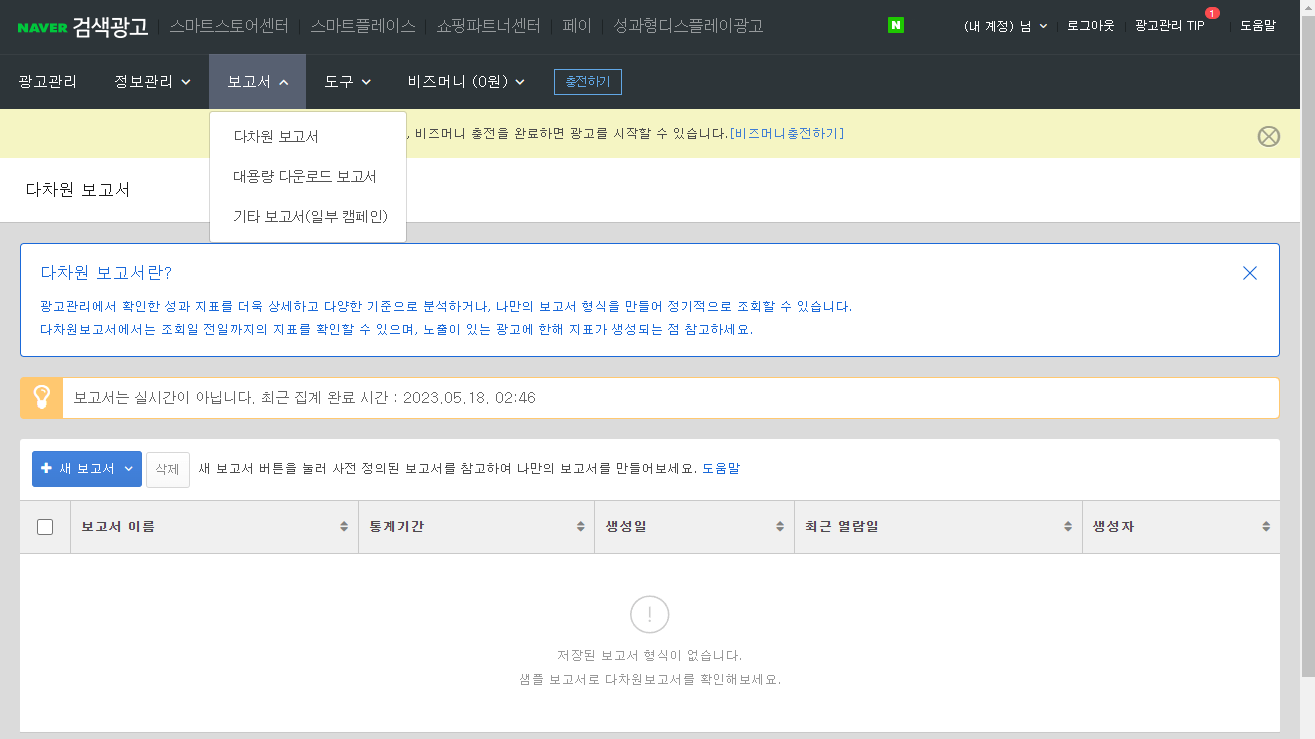Click the 로그아웃 link
The width and height of the screenshot is (1315, 739).
1091,26
